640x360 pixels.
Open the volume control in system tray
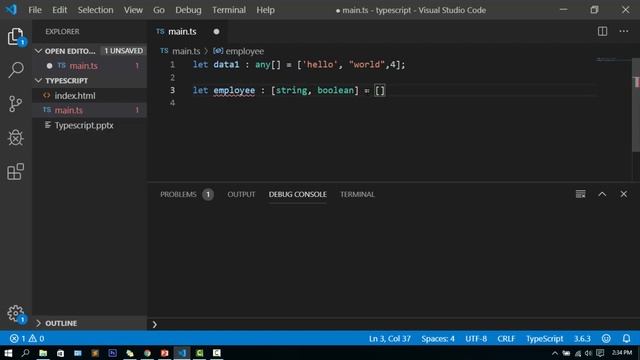[x=588, y=353]
